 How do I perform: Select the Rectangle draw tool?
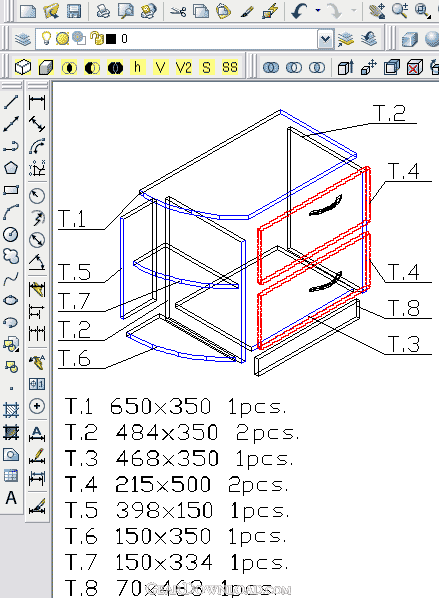[11, 190]
